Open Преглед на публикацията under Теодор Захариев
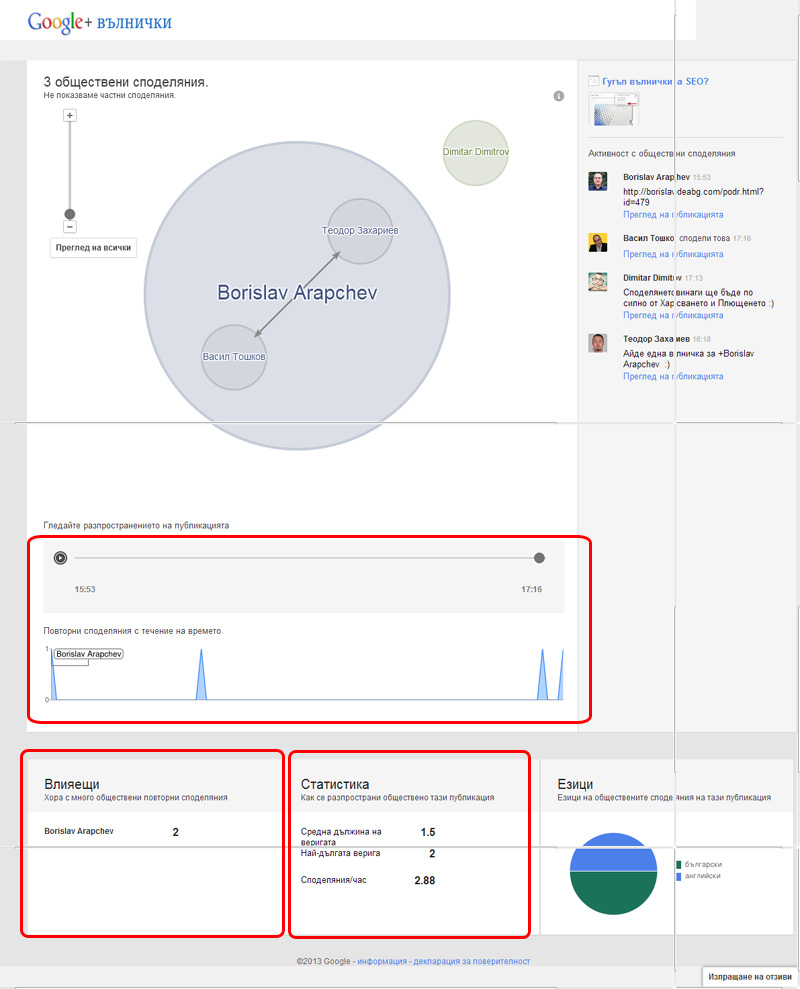 [673, 377]
